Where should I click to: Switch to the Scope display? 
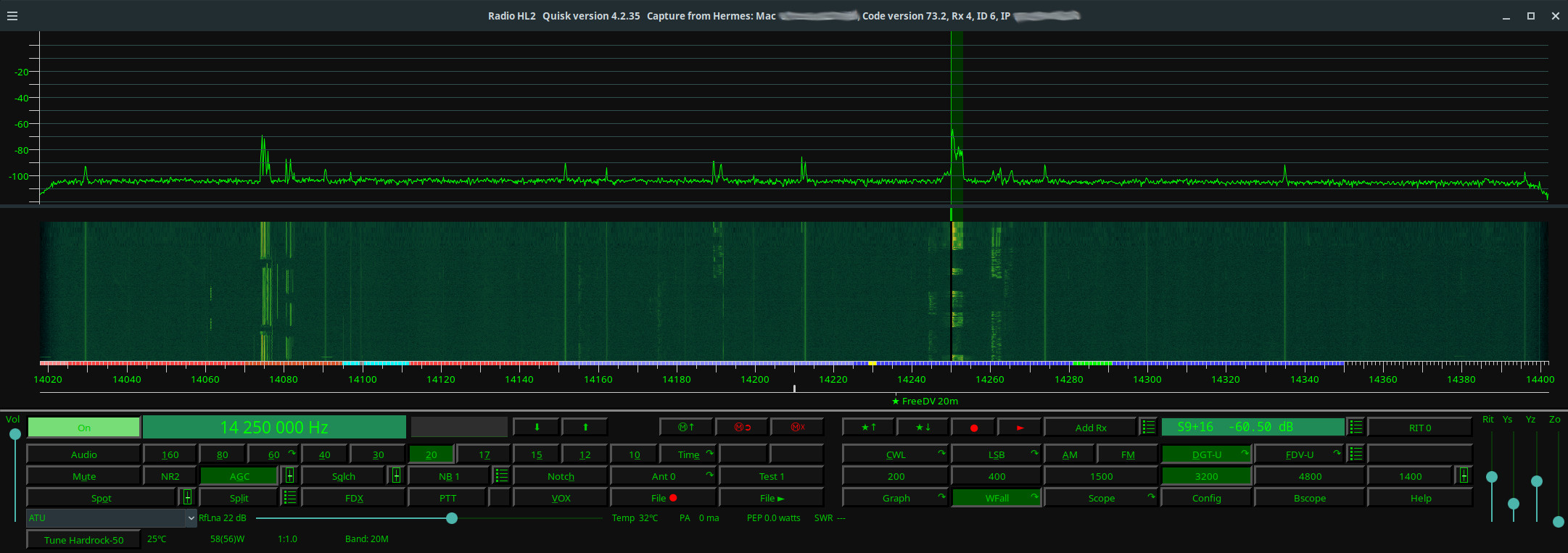(x=1101, y=498)
